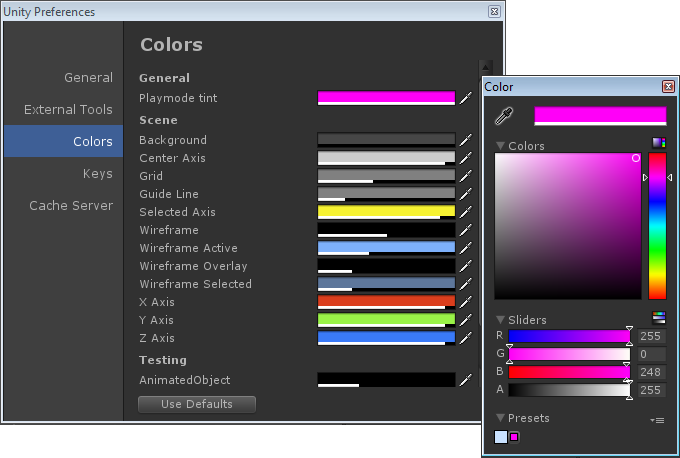Click the Y Axis green color swatch

(x=386, y=319)
